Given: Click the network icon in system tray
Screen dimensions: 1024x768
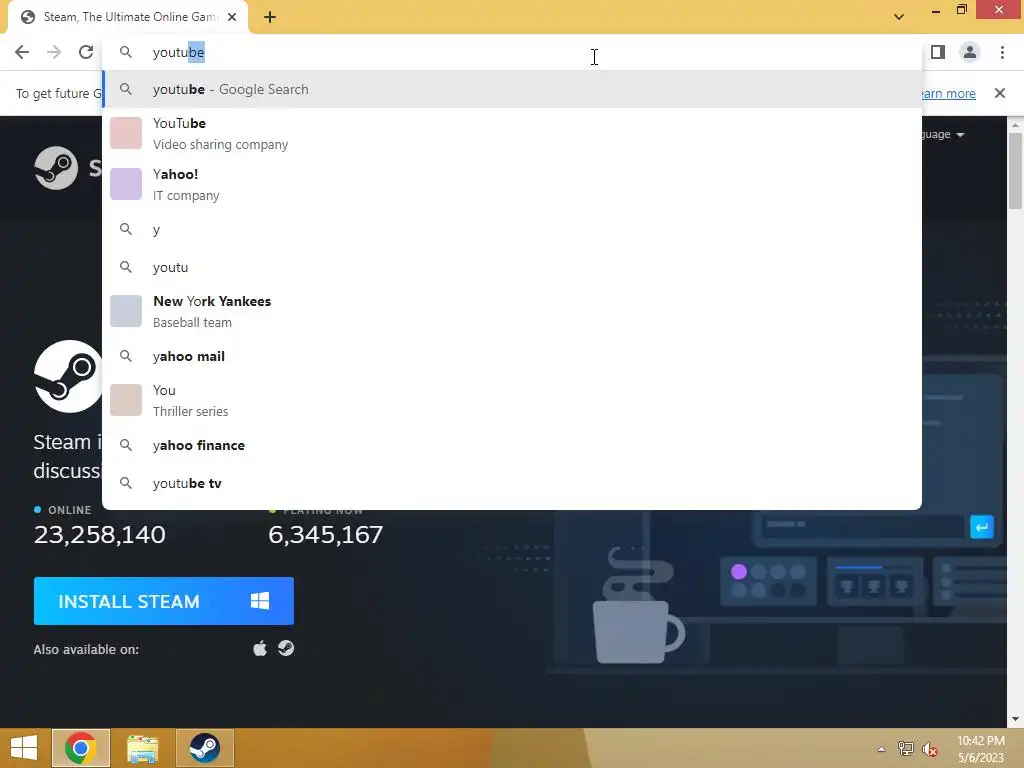Looking at the screenshot, I should tap(906, 749).
